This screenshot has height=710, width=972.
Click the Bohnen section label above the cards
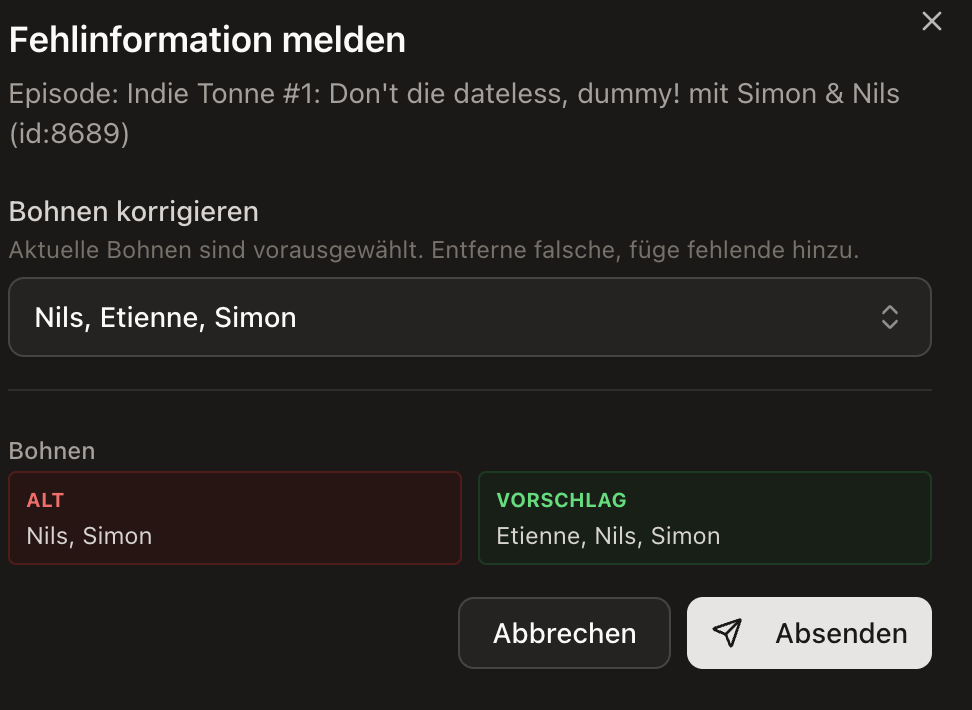point(51,451)
